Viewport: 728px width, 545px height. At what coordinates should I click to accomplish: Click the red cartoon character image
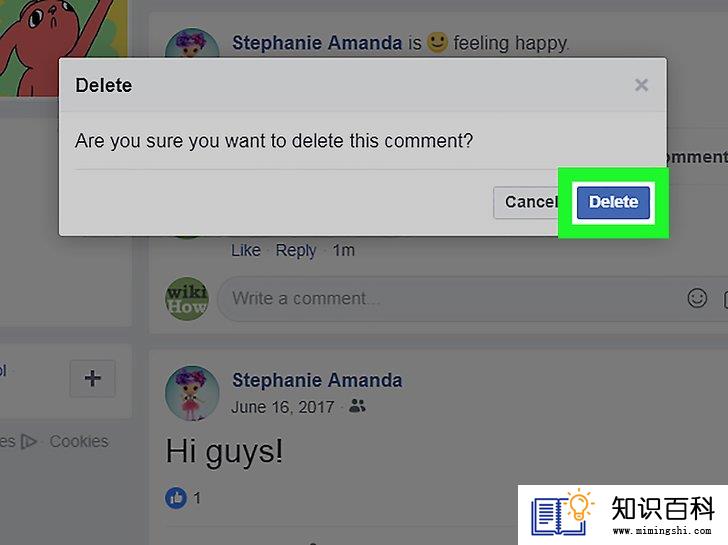63,47
